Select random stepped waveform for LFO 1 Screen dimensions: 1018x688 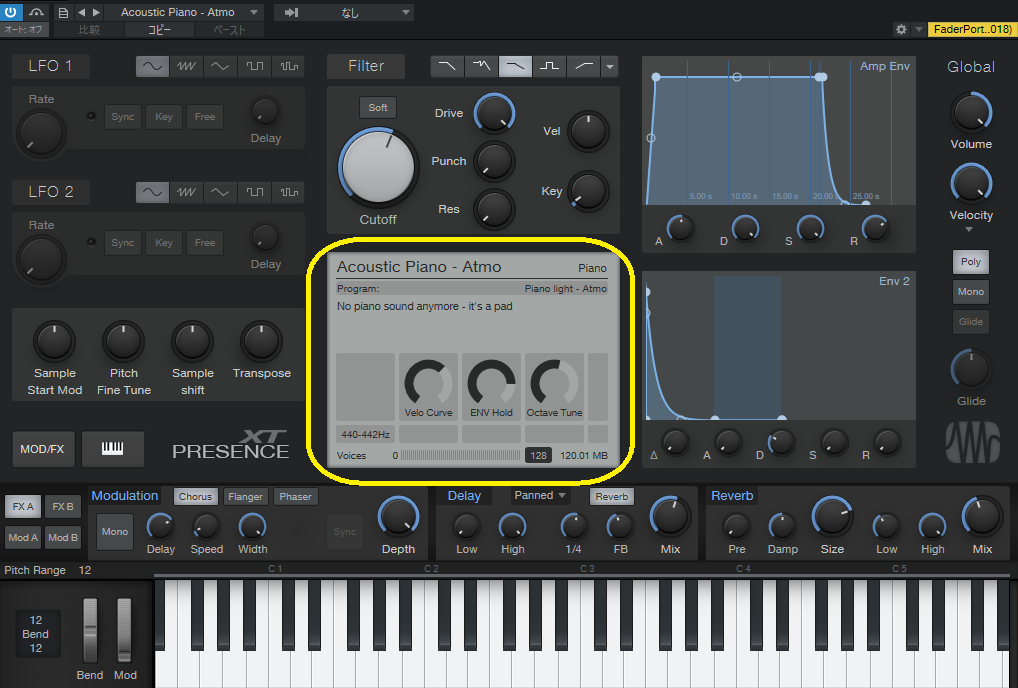tap(289, 66)
